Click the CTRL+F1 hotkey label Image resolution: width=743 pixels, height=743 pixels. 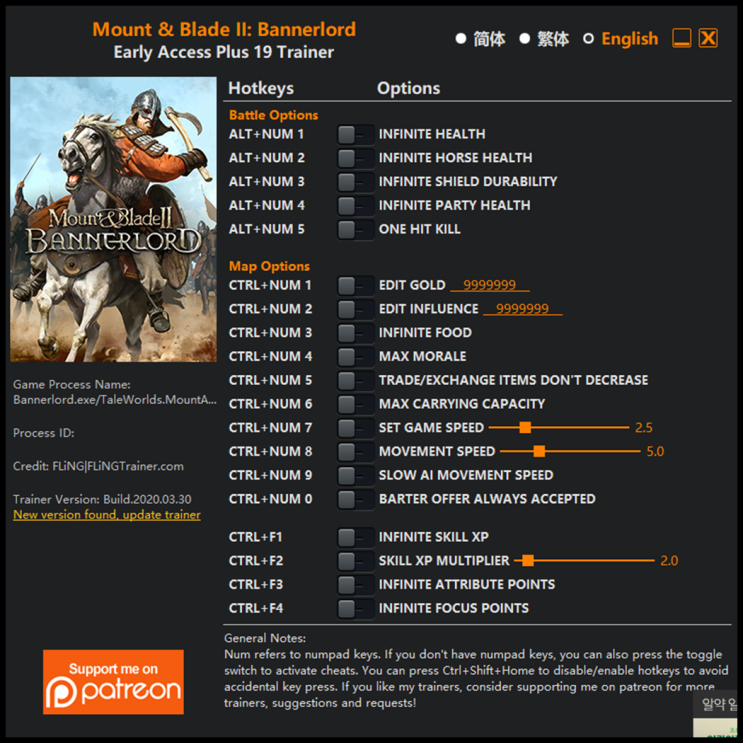point(255,537)
